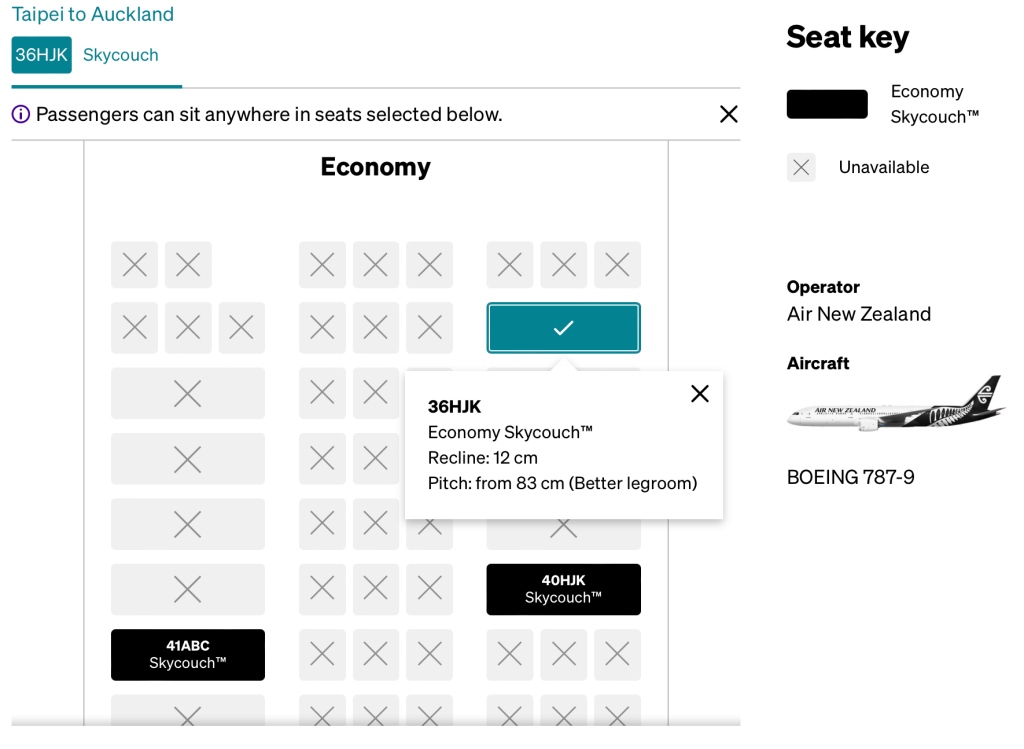Click the top-left unavailable seat in first row
The height and width of the screenshot is (749, 1024).
coord(135,264)
